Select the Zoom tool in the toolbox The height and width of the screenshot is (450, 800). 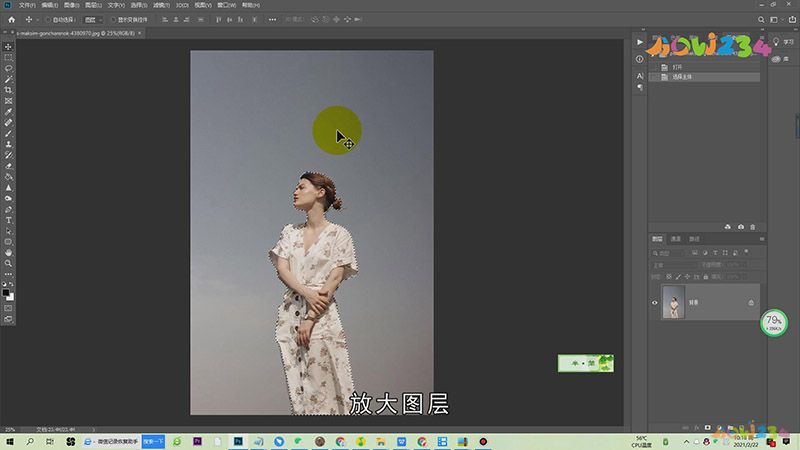[8, 263]
